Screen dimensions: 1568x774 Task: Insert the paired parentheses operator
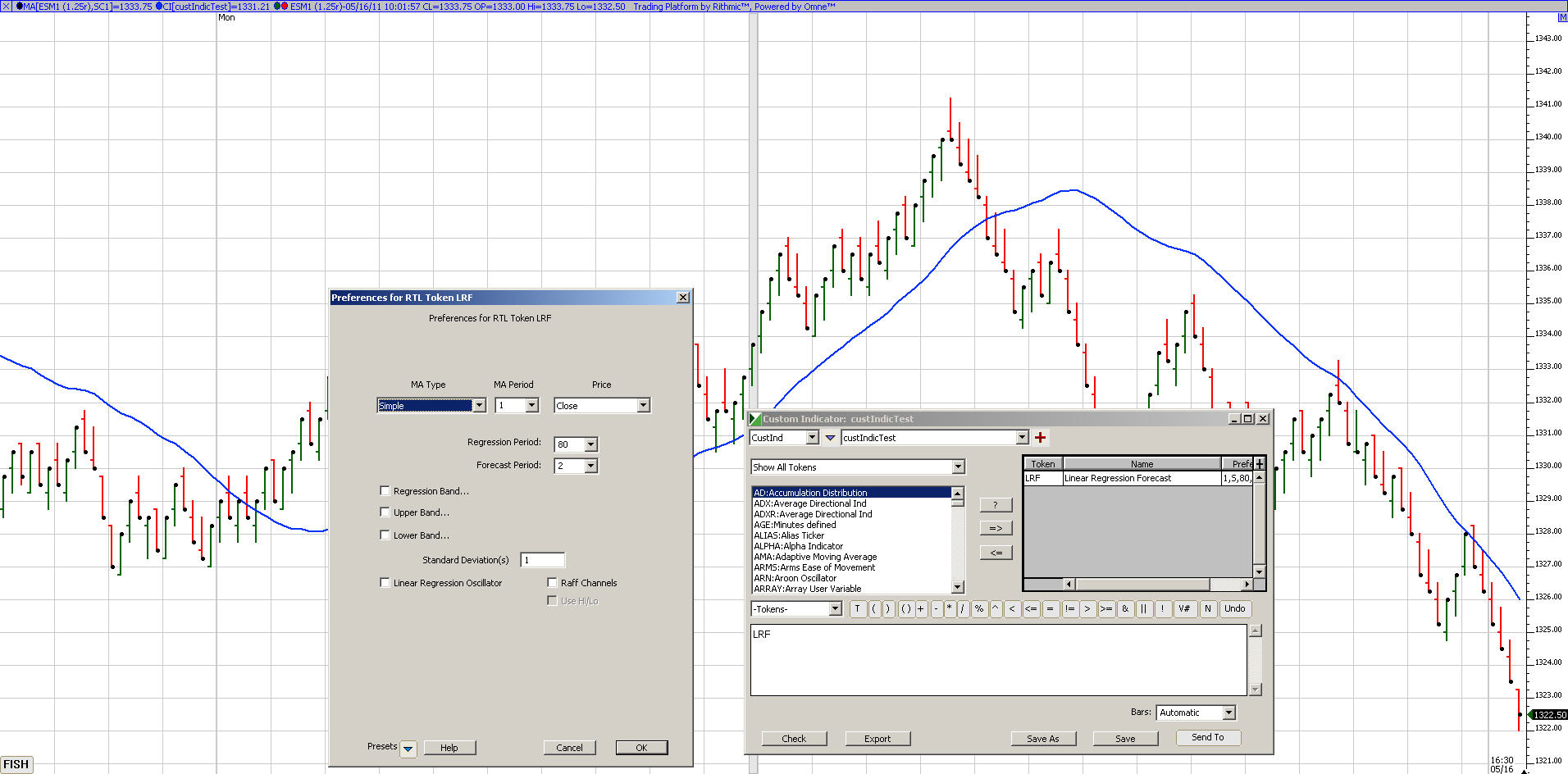905,608
